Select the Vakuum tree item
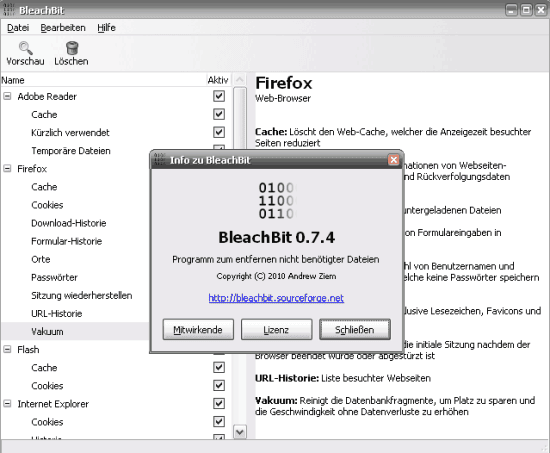This screenshot has width=550, height=453. coord(47,332)
